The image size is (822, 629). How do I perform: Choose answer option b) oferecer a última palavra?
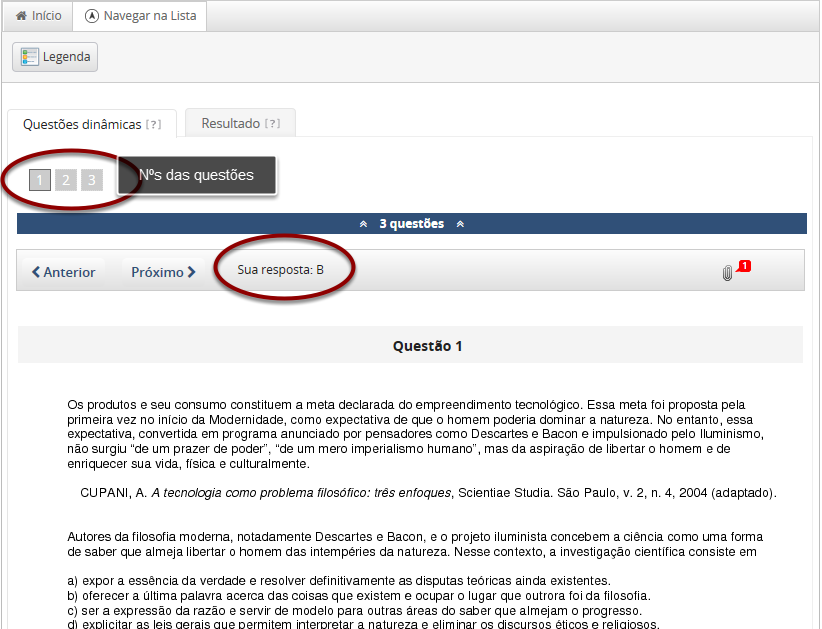coord(358,596)
